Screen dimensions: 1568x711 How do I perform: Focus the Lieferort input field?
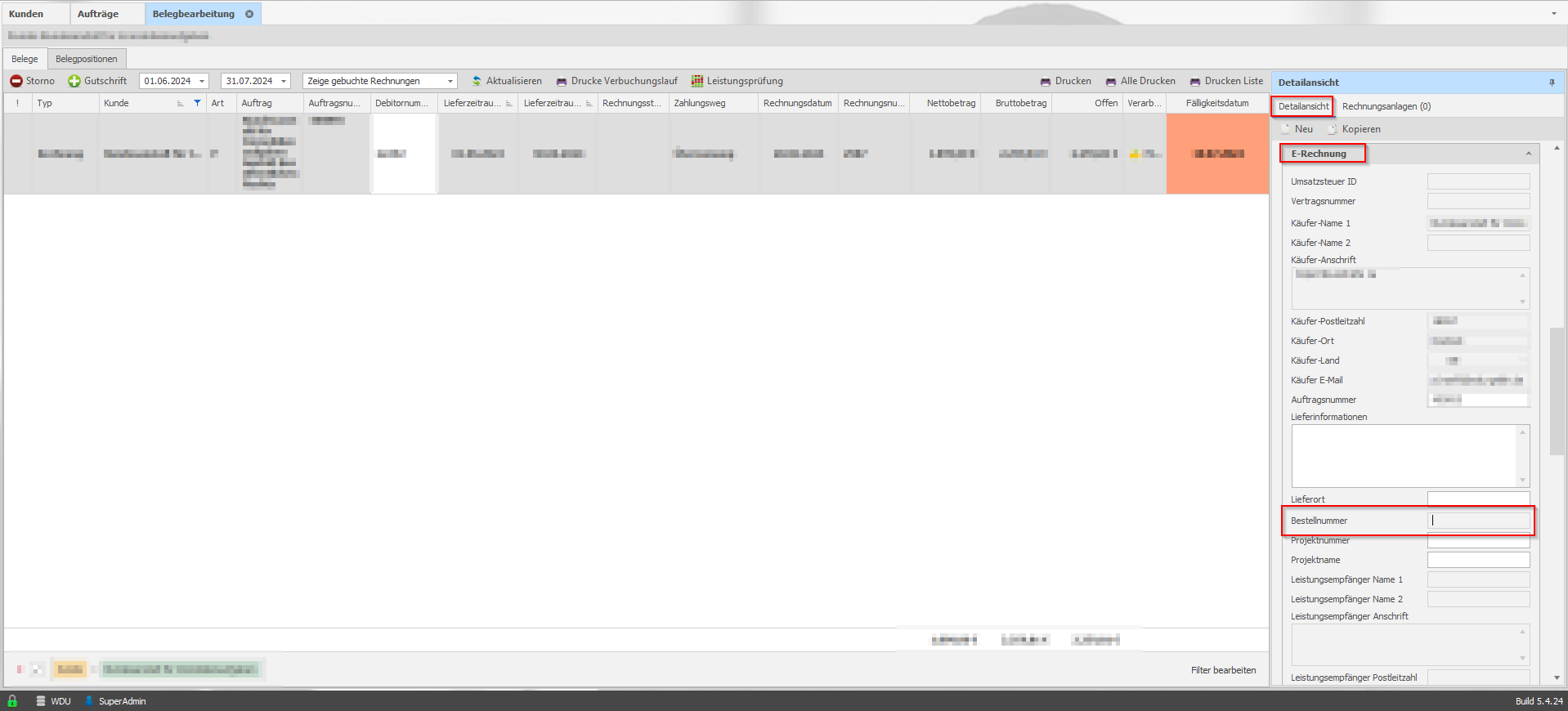[1478, 499]
